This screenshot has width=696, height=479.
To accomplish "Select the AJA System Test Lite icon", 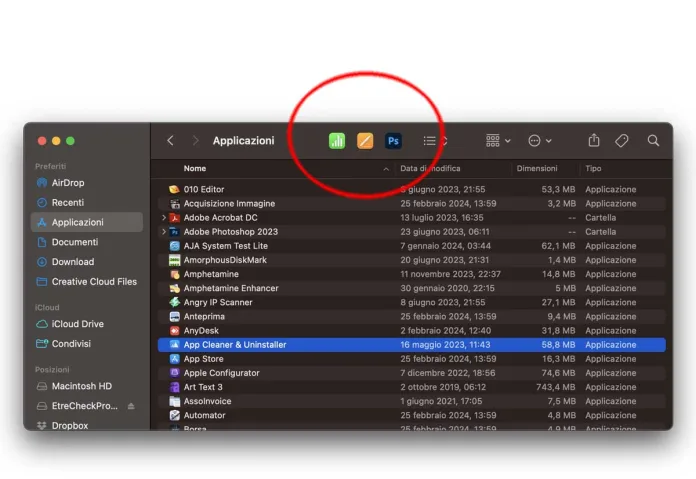I will tap(174, 246).
